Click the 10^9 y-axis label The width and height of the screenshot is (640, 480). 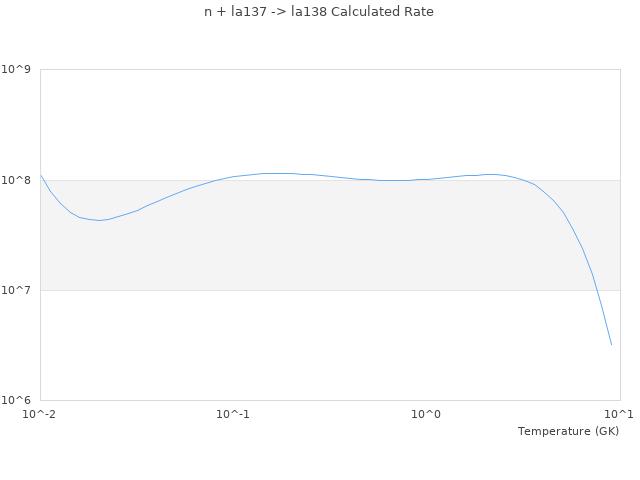pyautogui.click(x=18, y=69)
